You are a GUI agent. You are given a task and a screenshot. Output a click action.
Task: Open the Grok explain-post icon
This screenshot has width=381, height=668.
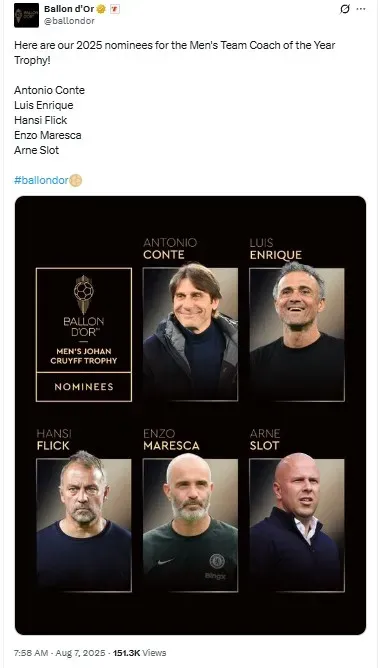click(344, 9)
